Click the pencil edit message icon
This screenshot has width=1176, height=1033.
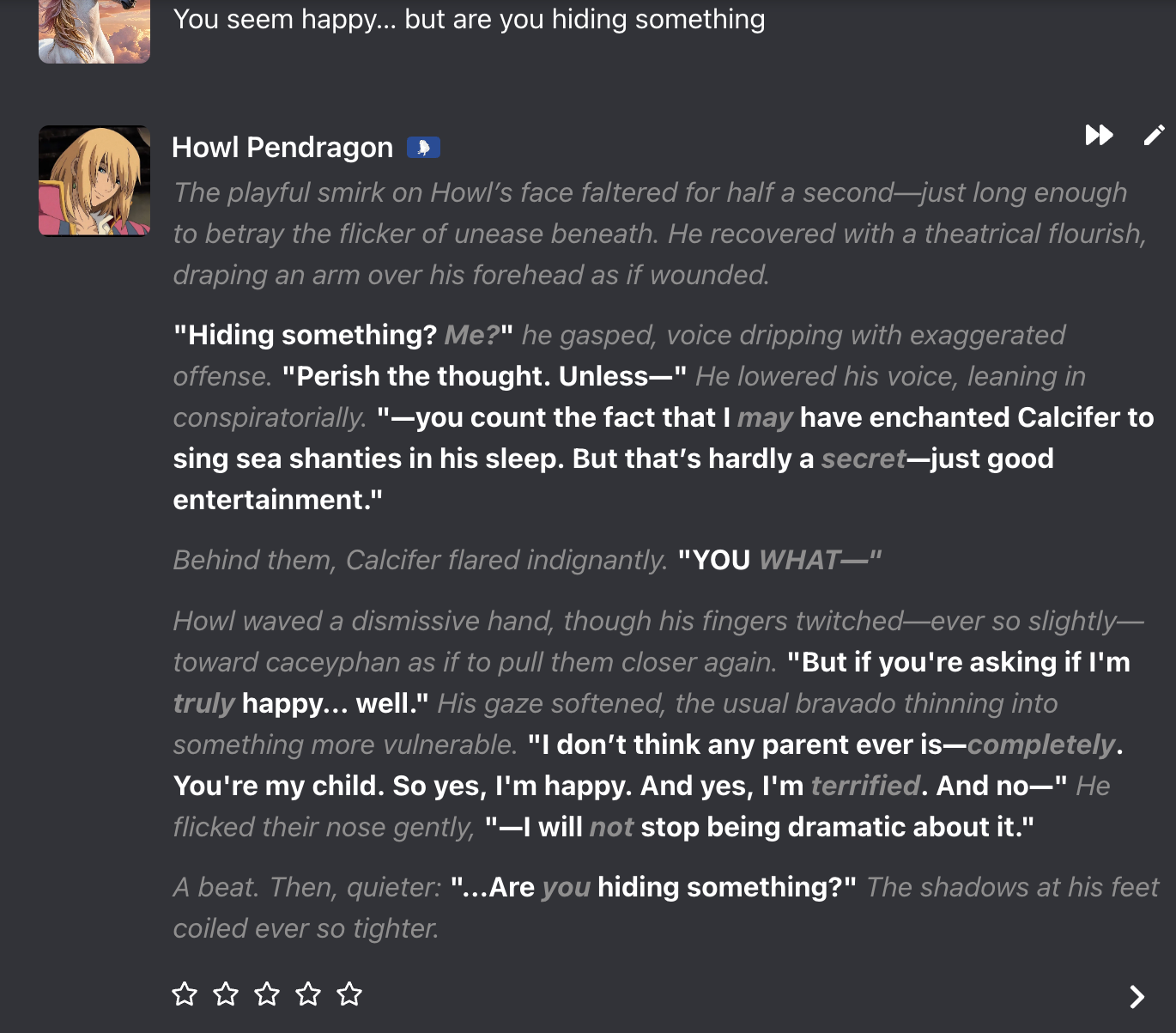(1154, 136)
